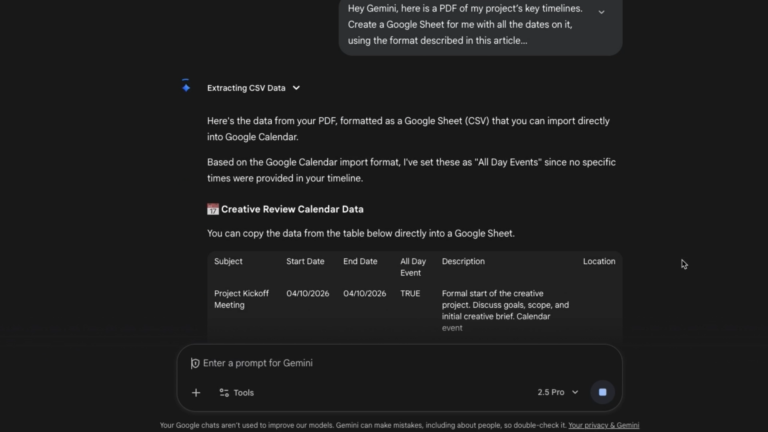The height and width of the screenshot is (432, 768).
Task: Open the 2.5 Pro model selector
Action: coord(557,392)
